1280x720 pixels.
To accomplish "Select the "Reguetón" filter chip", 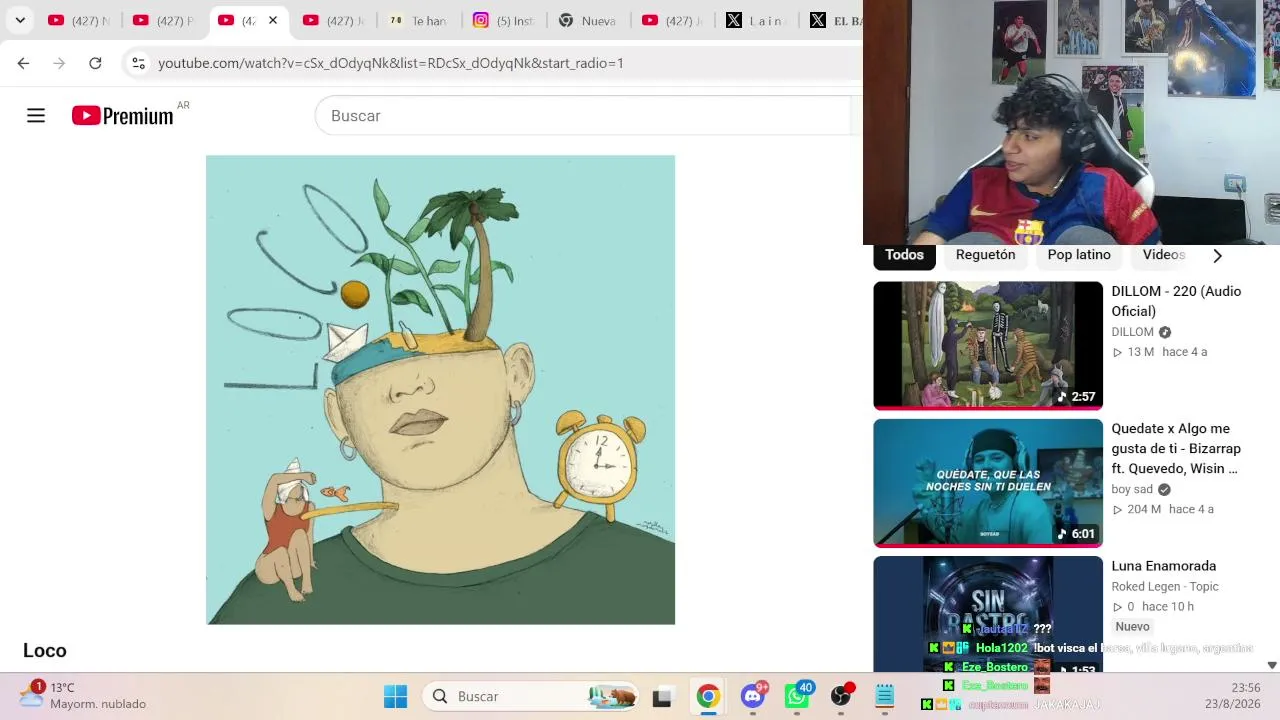I will (985, 255).
